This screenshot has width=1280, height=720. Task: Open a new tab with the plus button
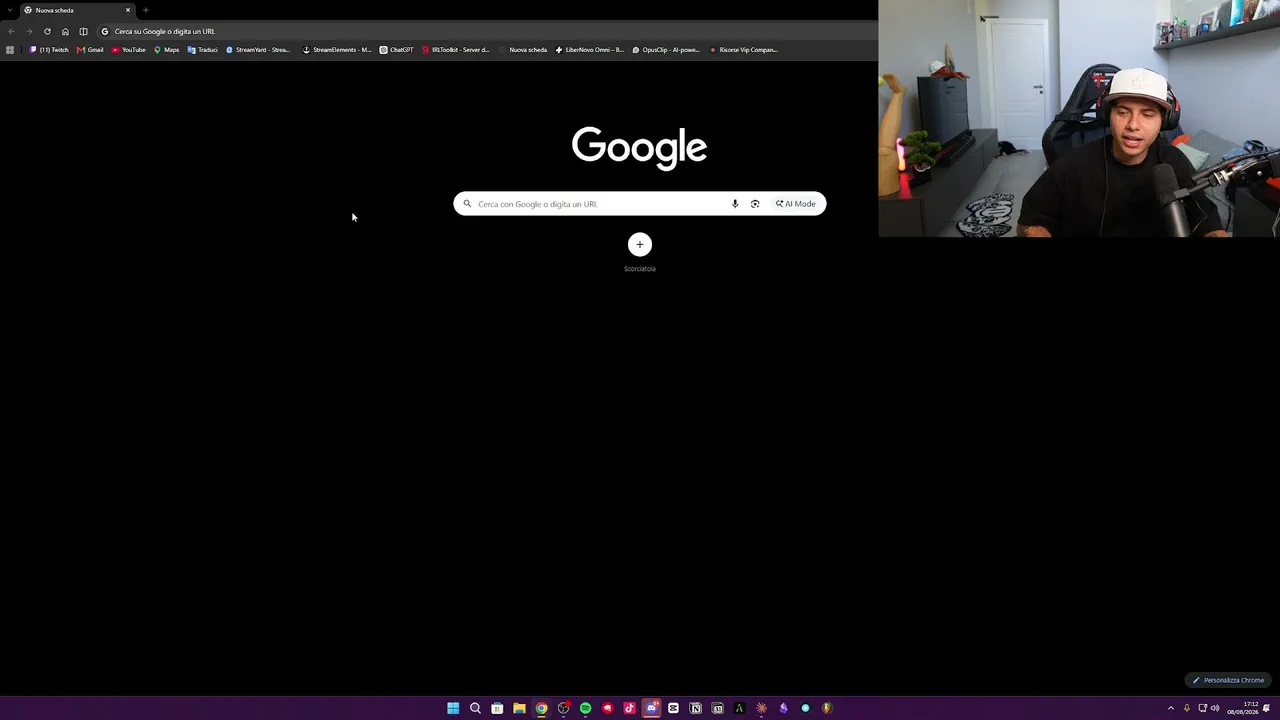145,10
